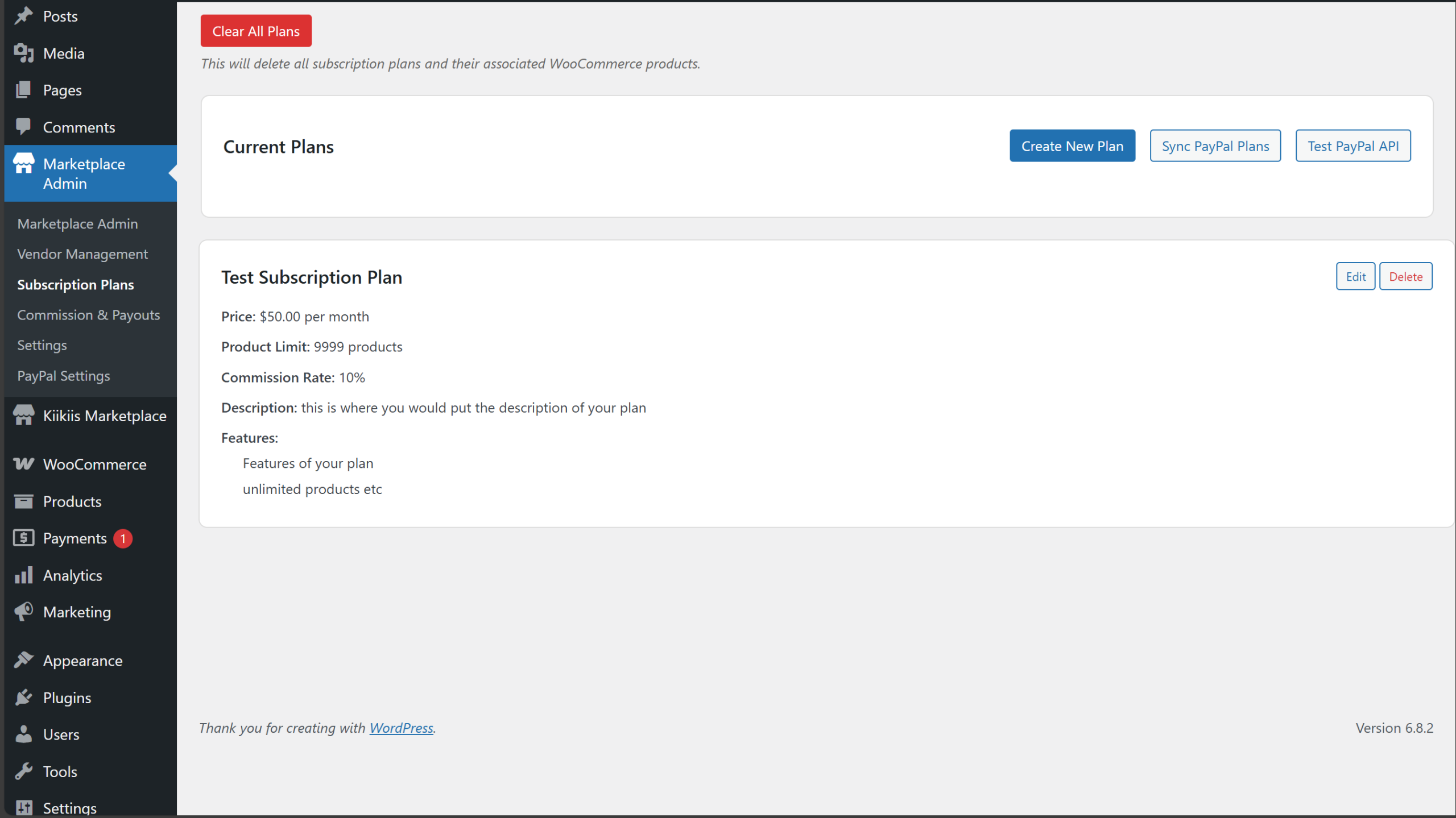The height and width of the screenshot is (818, 1456).
Task: Open the bottom Settings menu label
Action: click(70, 808)
